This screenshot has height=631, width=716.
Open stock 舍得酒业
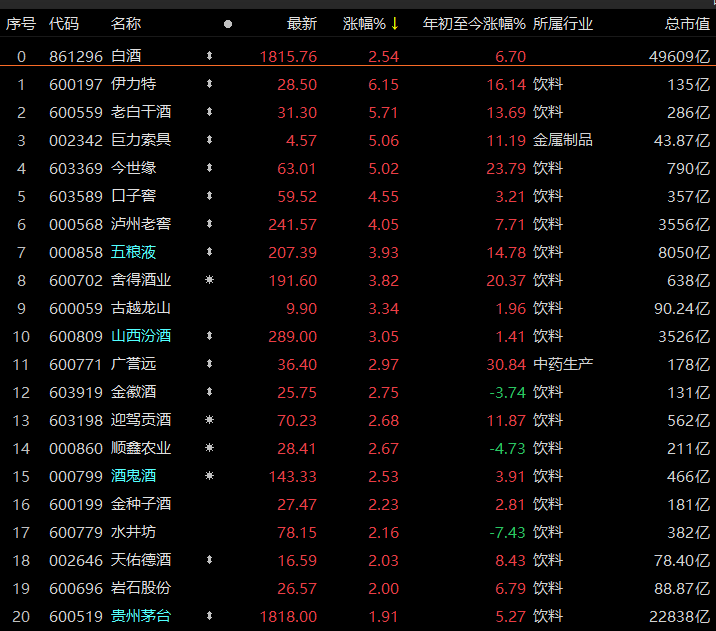[141, 280]
